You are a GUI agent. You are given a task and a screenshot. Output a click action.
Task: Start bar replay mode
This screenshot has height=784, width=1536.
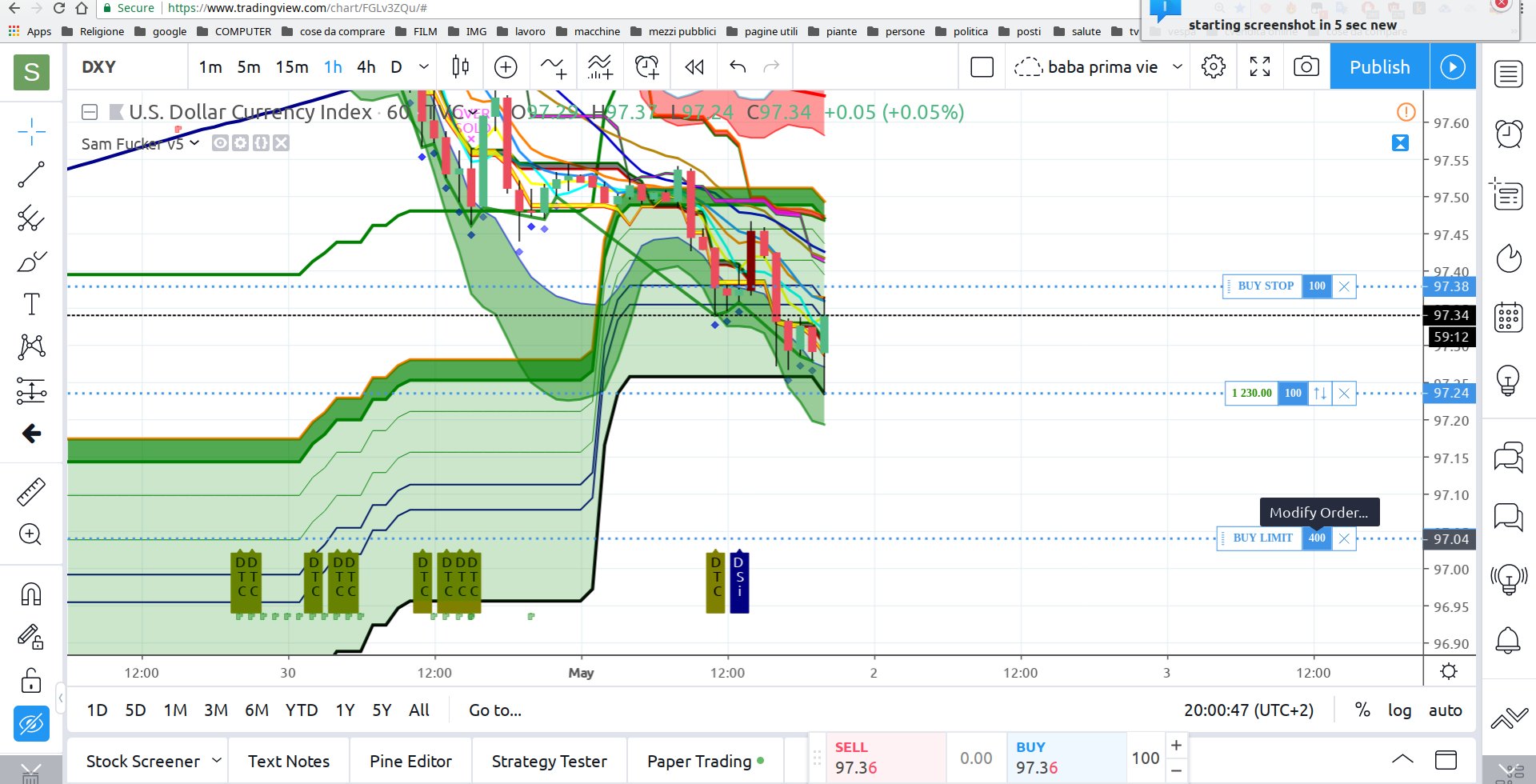(694, 67)
